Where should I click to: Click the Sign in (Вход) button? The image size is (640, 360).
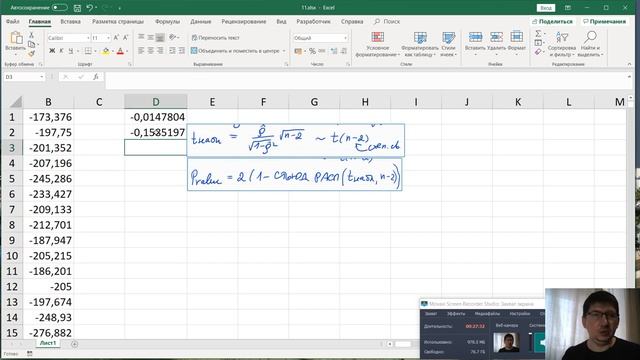coord(546,8)
